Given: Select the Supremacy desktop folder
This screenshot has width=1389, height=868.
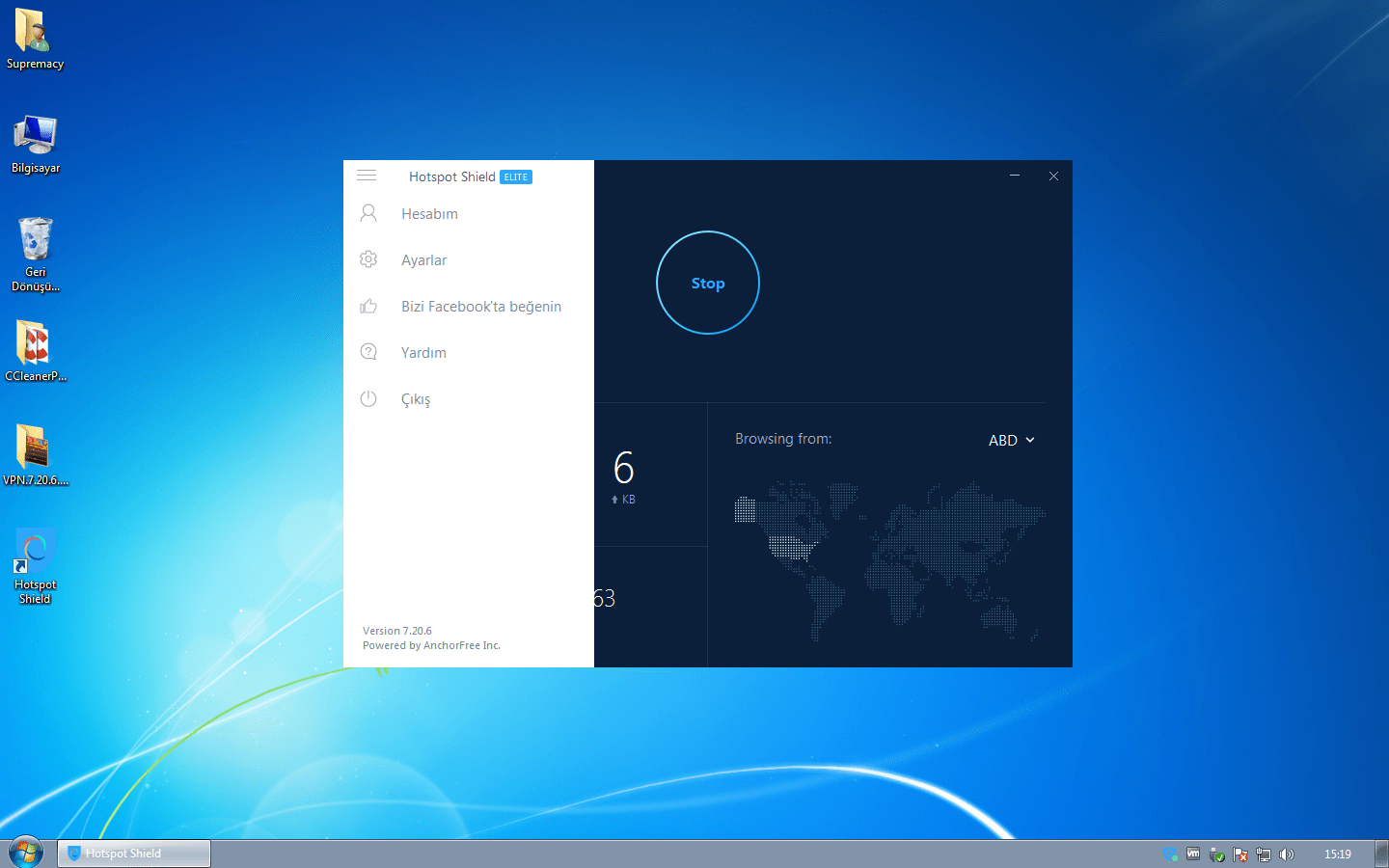Looking at the screenshot, I should (35, 39).
